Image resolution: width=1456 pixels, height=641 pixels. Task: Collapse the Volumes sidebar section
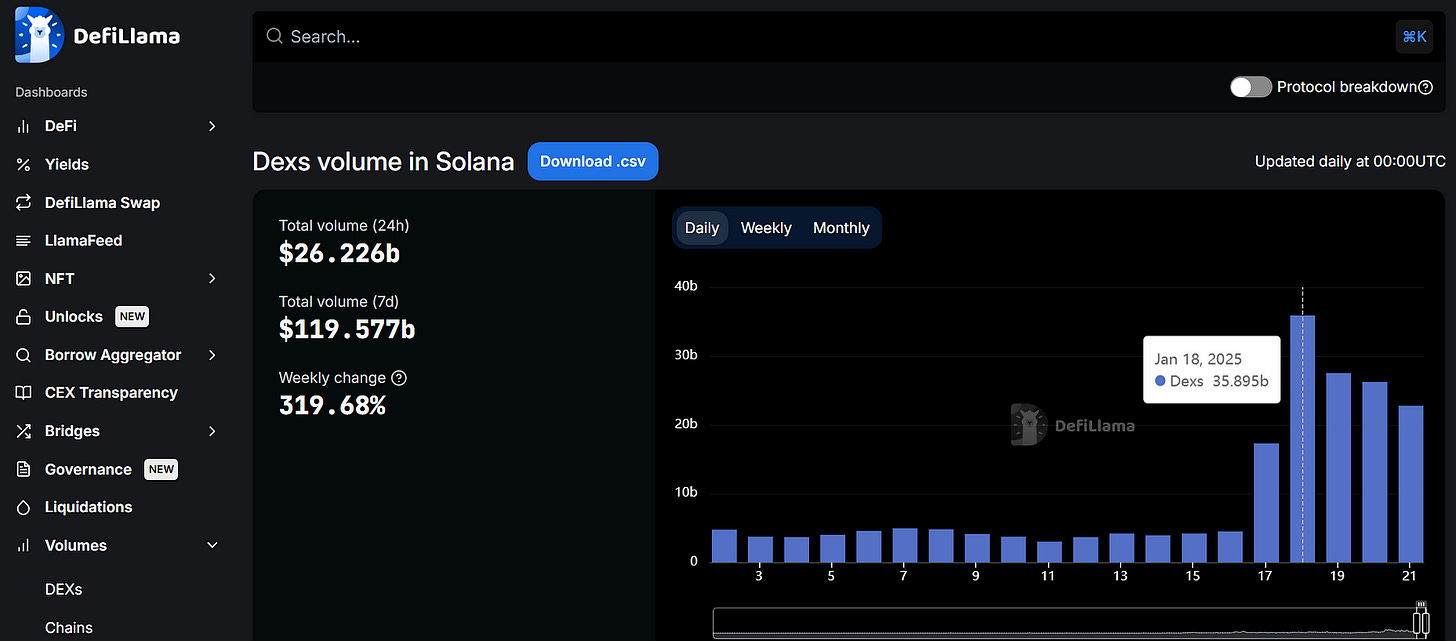(x=211, y=545)
